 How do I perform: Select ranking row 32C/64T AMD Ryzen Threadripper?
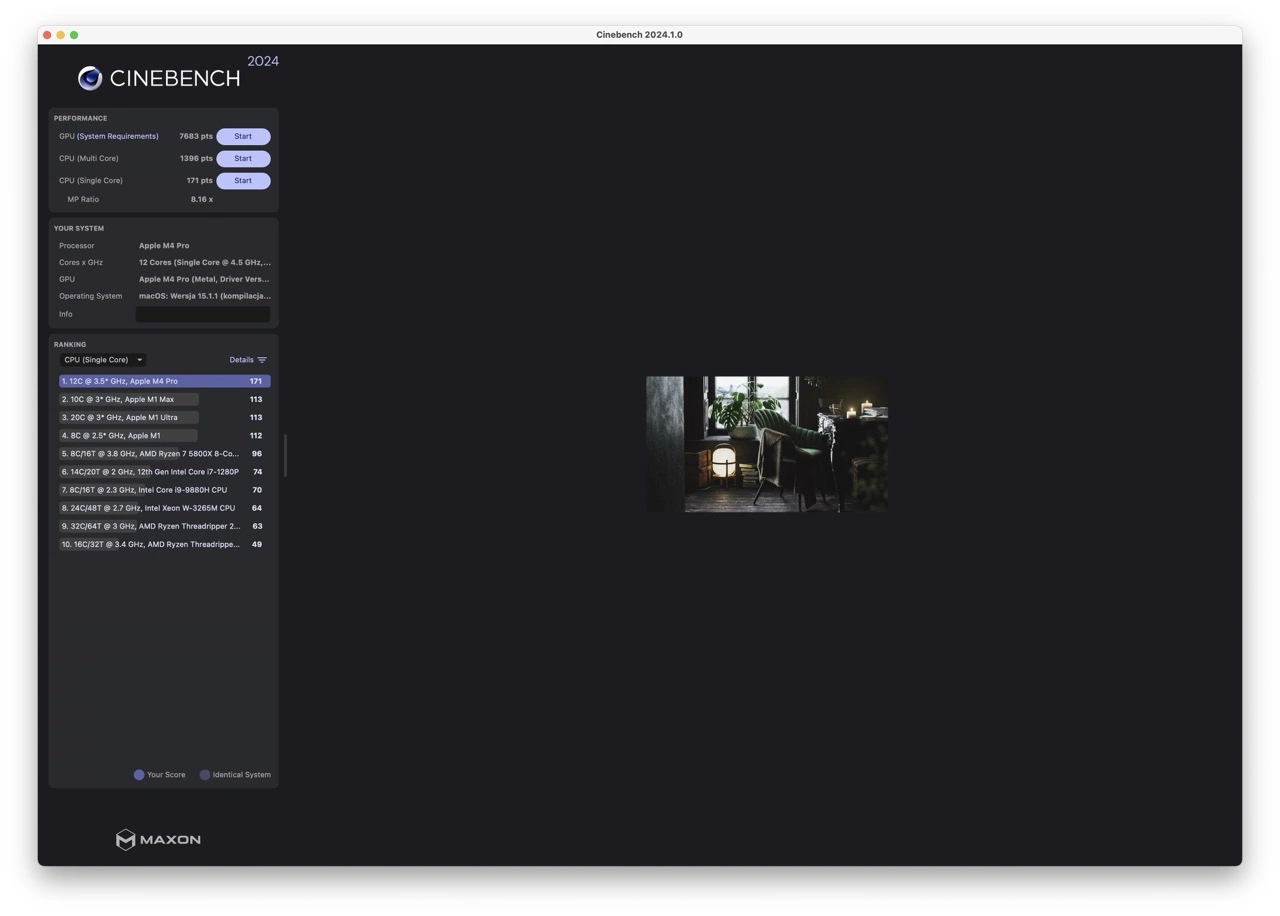164,526
